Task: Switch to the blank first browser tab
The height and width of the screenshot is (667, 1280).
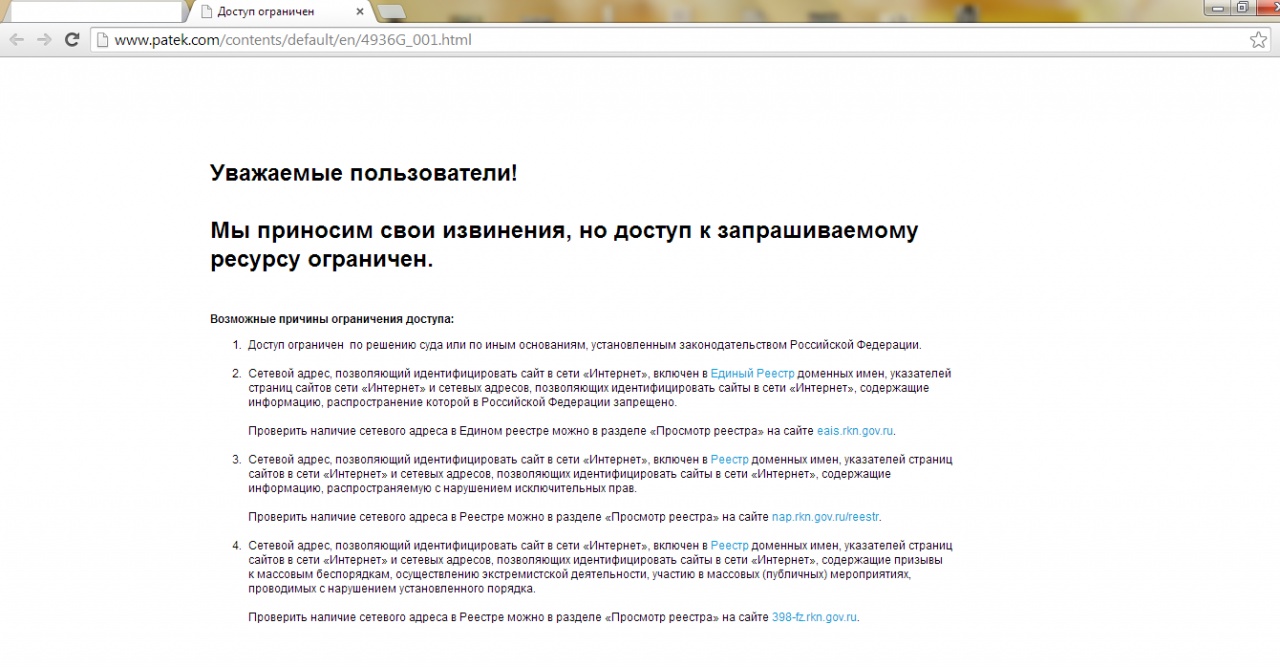Action: pos(95,12)
